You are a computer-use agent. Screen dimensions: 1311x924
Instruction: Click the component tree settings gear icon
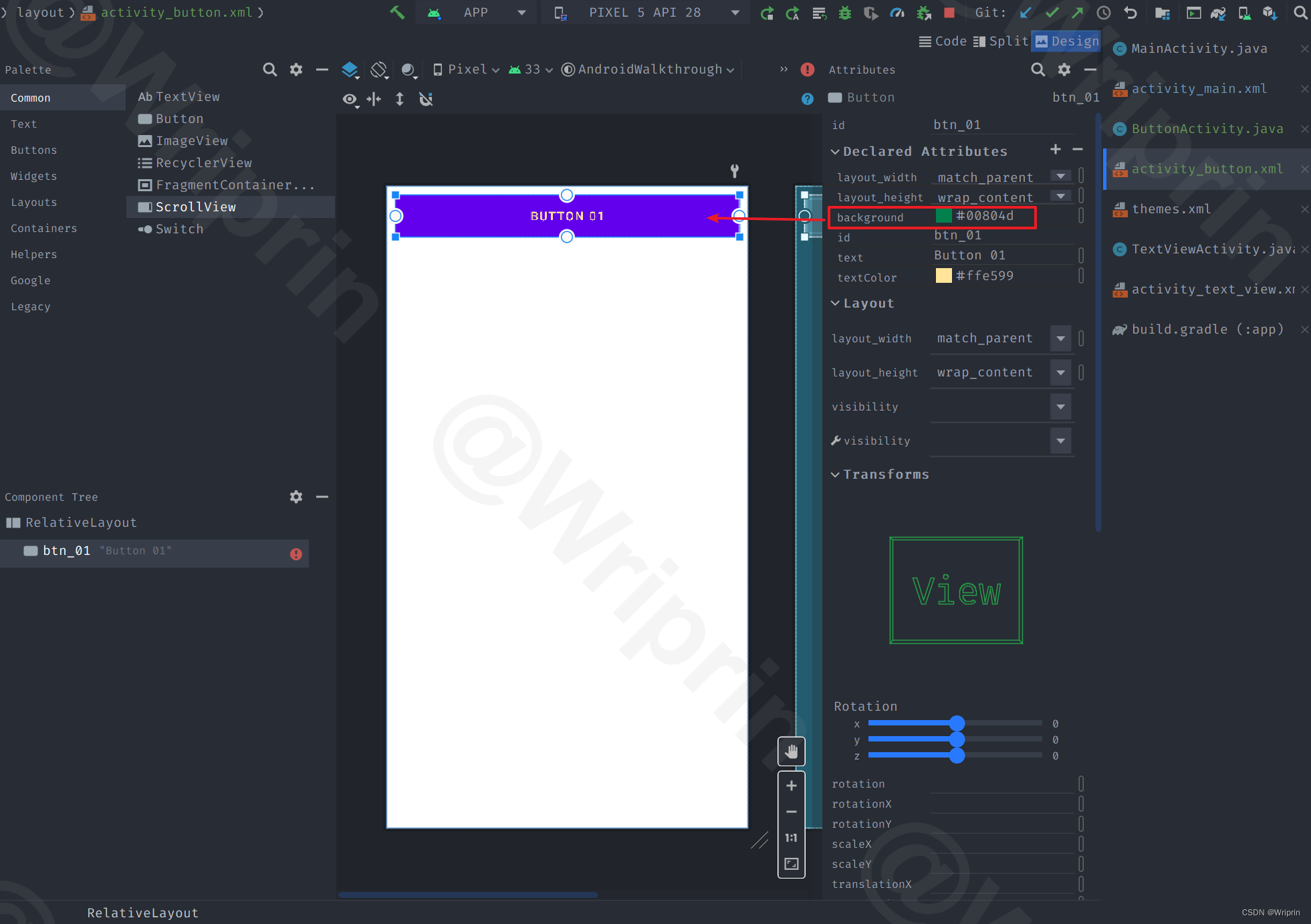pos(297,497)
